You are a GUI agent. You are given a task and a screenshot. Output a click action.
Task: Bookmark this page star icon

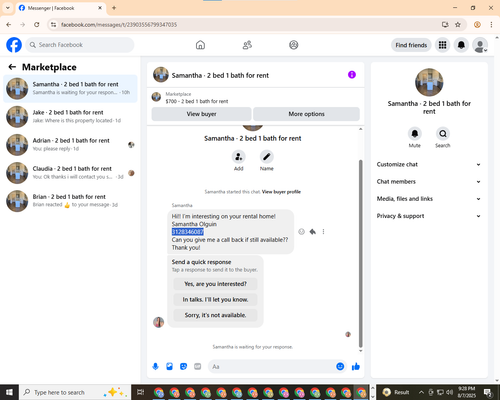point(458,25)
